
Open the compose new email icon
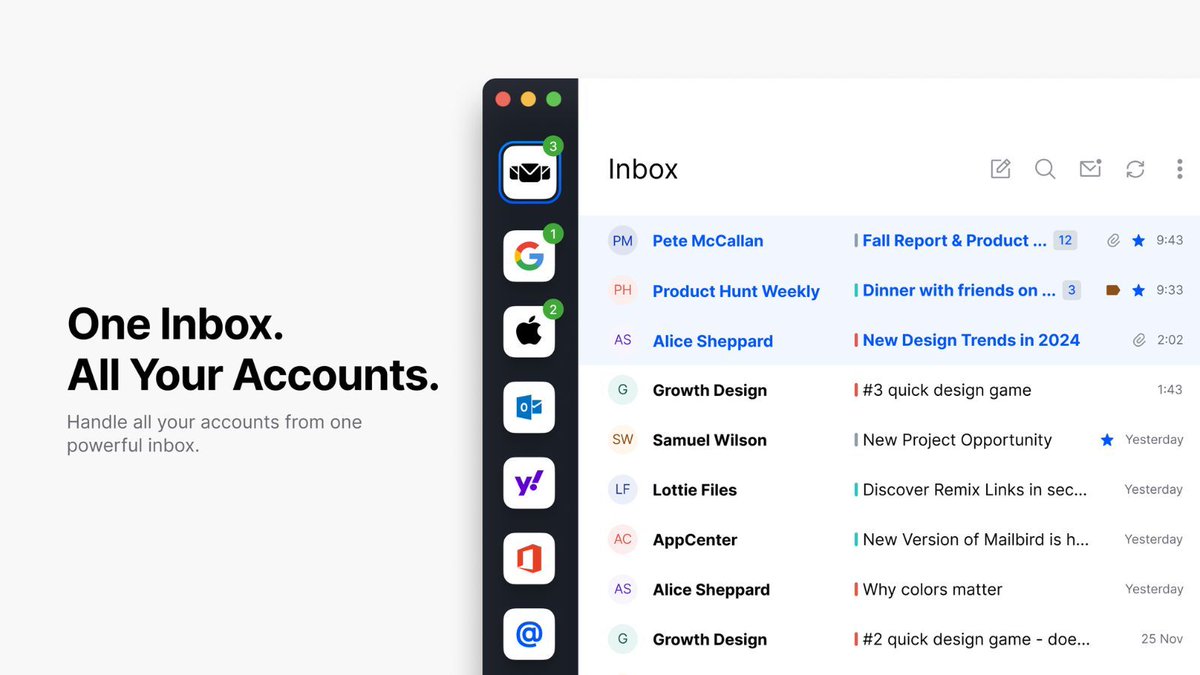click(x=1000, y=169)
